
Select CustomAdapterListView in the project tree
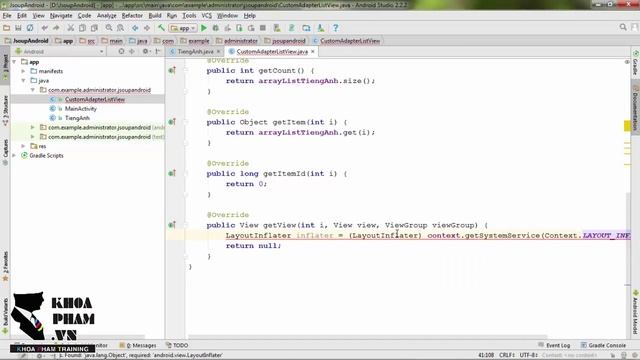click(x=95, y=99)
